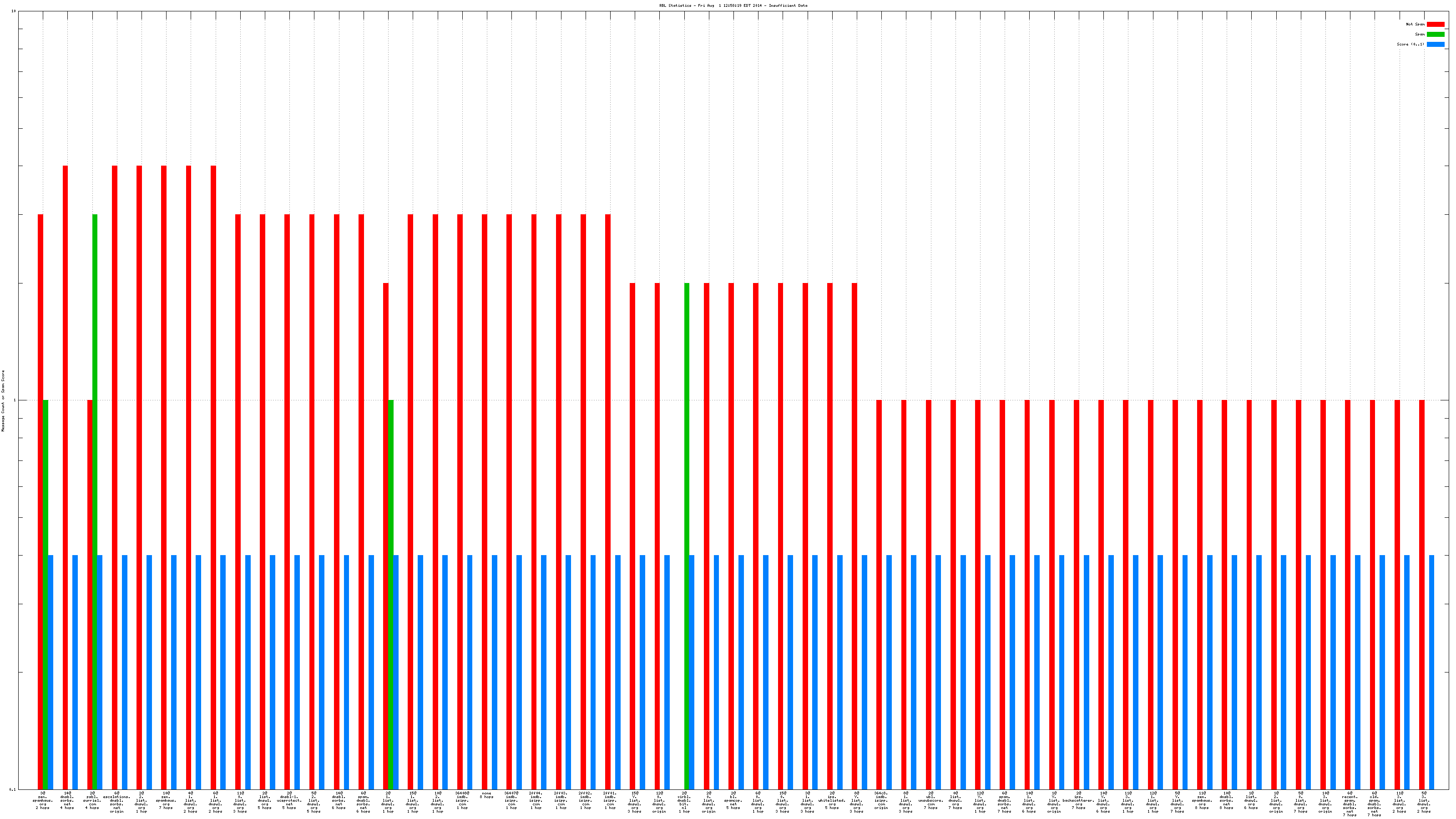Click the green Spam legend swatch
This screenshot has width=1456, height=819.
(1435, 35)
